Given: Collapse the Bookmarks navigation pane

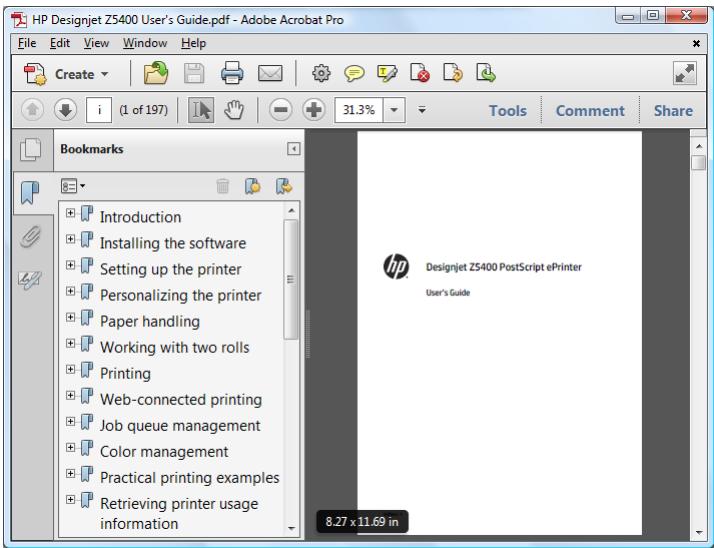Looking at the screenshot, I should click(294, 149).
